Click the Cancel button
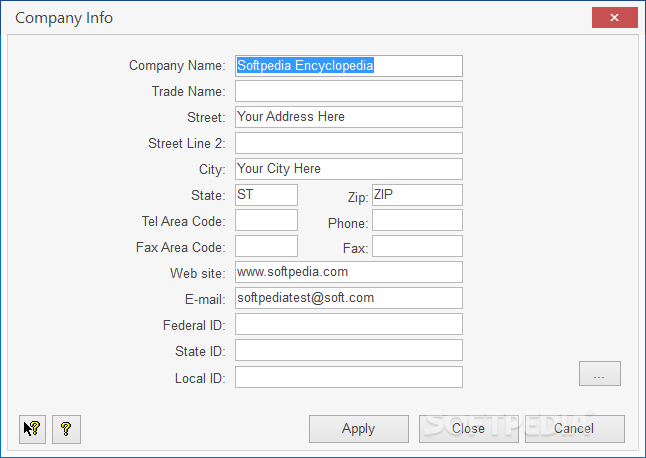This screenshot has height=458, width=646. 575,429
